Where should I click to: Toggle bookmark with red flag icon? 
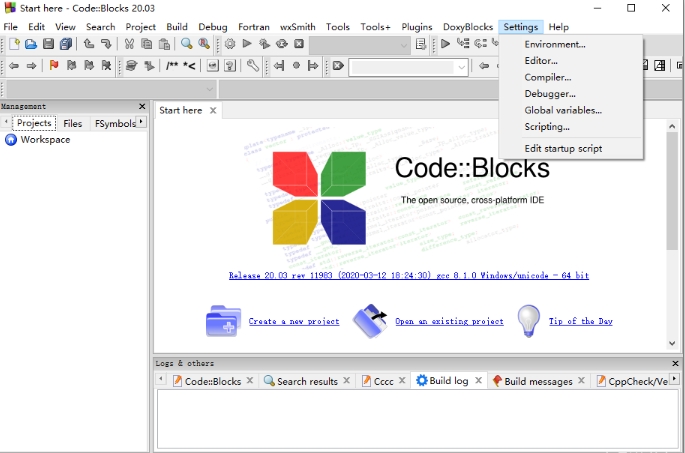pos(54,66)
